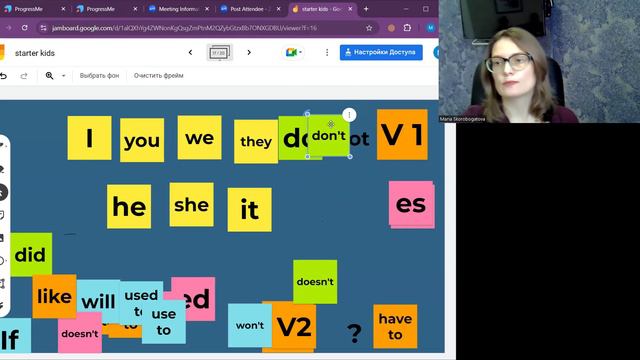Select the blue "won't" sticky note
640x360 pixels.
click(249, 325)
